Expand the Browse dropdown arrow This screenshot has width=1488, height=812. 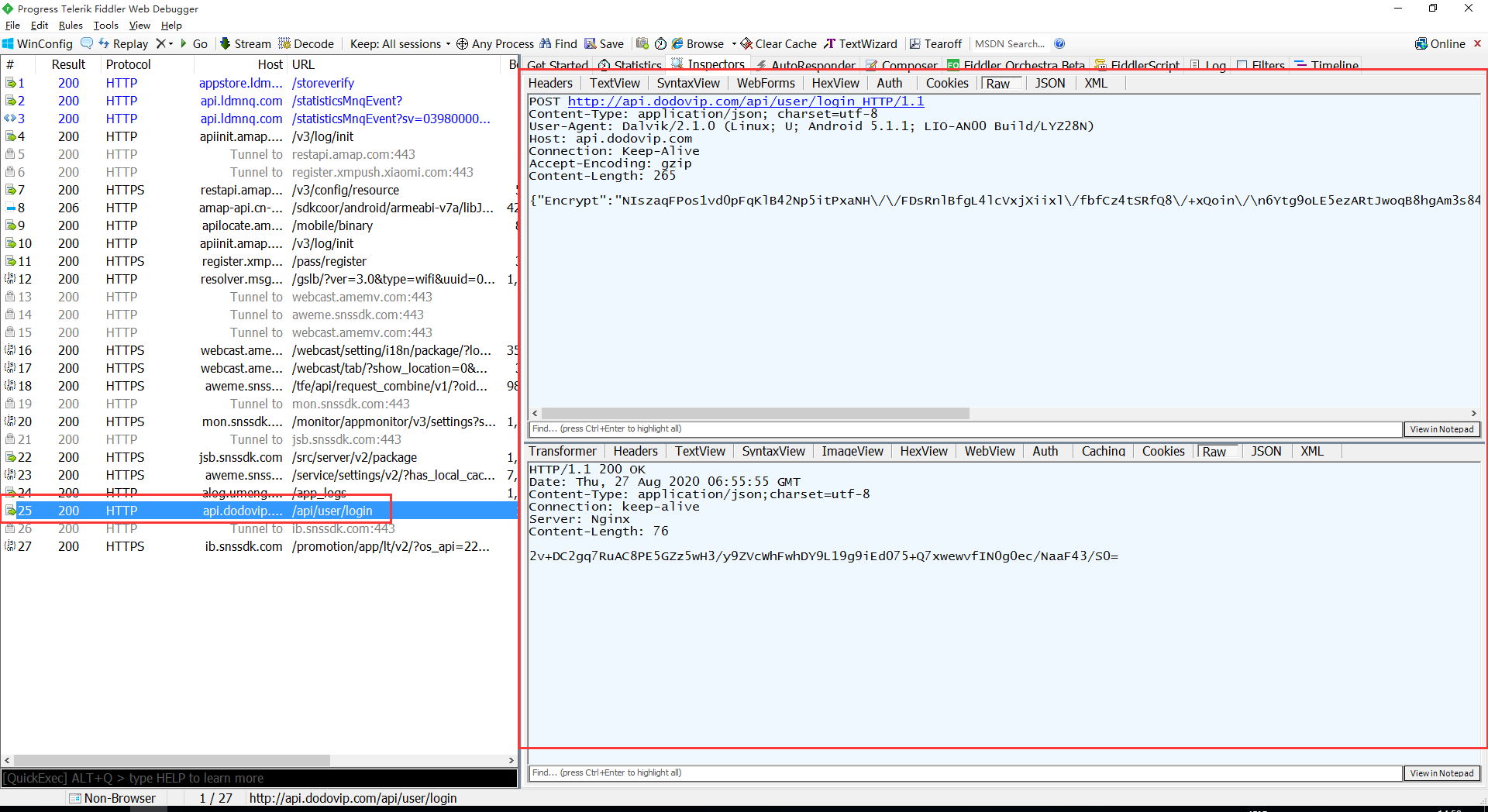coord(733,44)
